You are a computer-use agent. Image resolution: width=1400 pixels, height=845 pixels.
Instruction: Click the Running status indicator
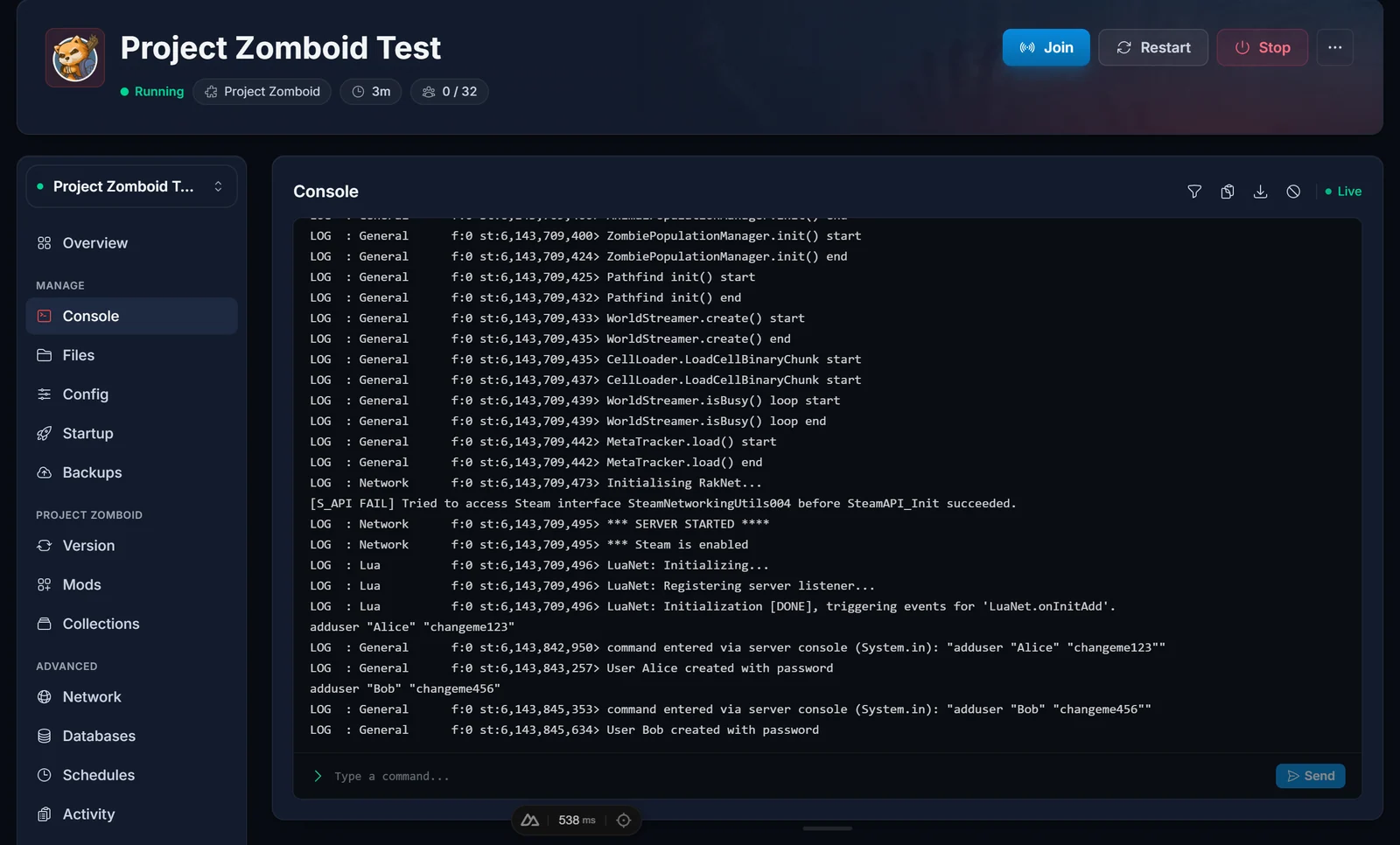pos(152,92)
